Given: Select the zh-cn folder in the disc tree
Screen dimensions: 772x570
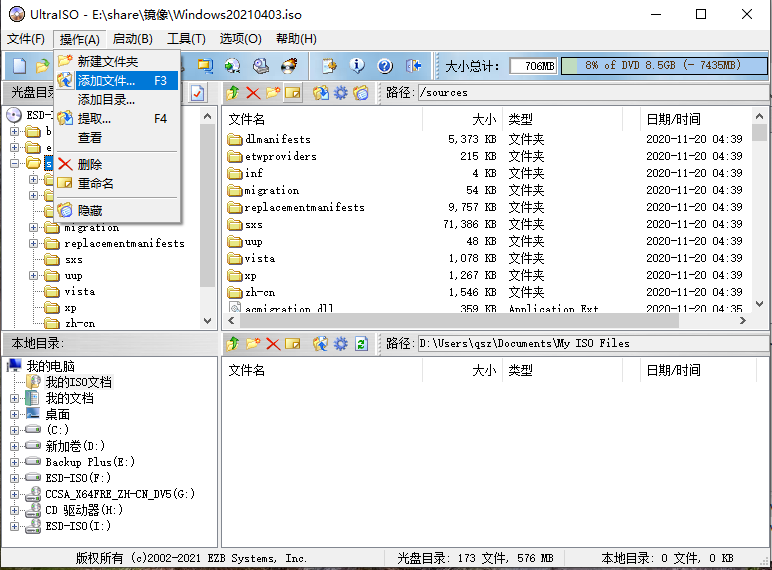Looking at the screenshot, I should coord(80,323).
